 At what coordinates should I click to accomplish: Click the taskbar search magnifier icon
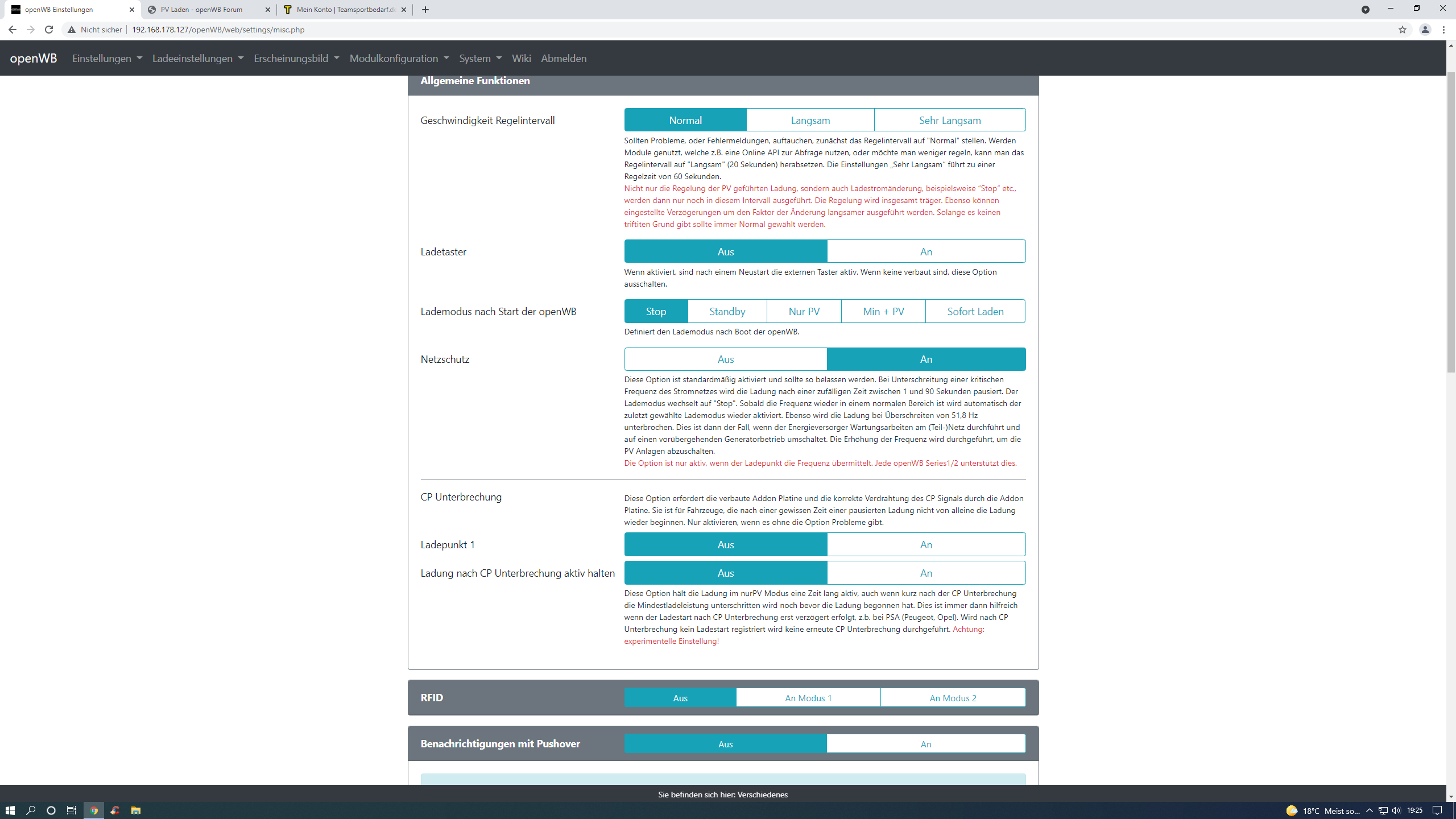click(31, 810)
